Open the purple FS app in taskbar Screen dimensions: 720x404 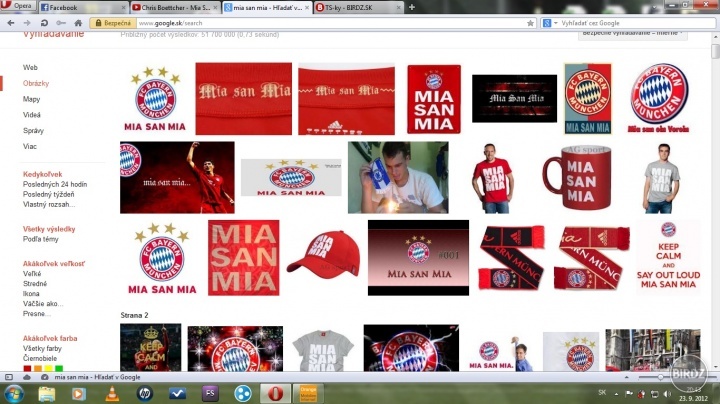(x=210, y=393)
